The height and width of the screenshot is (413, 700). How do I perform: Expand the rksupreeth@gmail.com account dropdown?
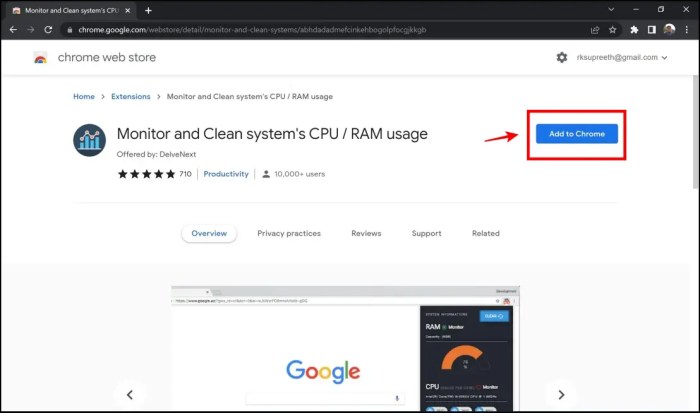(621, 58)
